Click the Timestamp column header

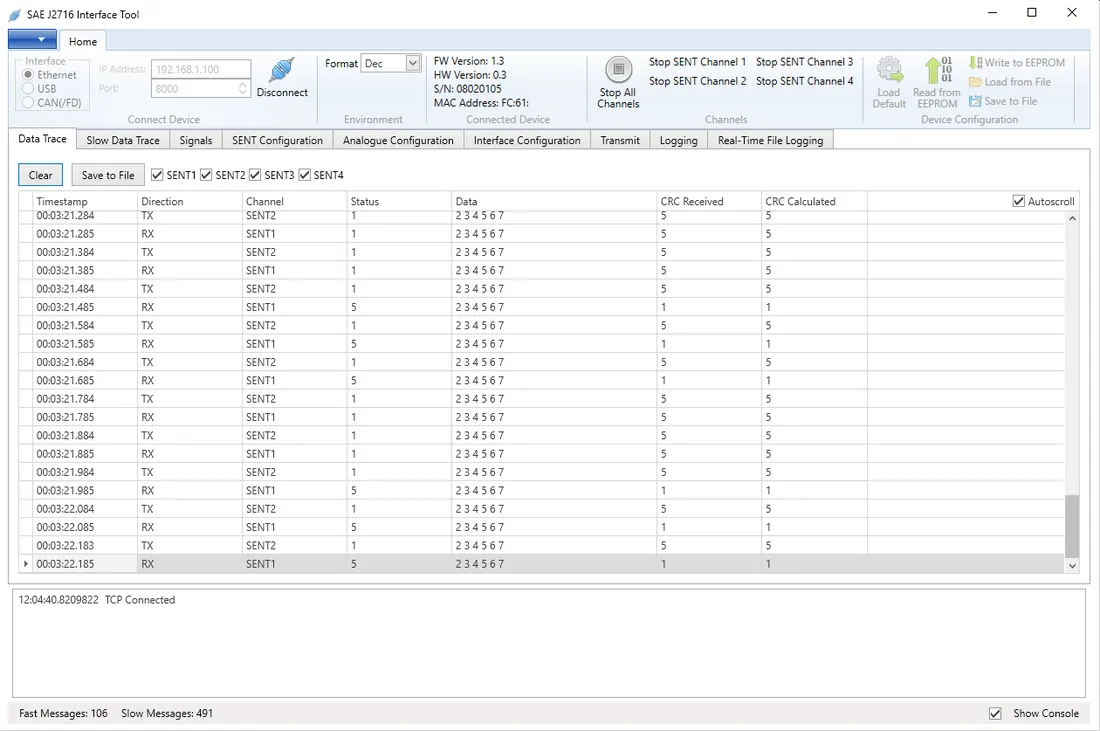pos(84,201)
